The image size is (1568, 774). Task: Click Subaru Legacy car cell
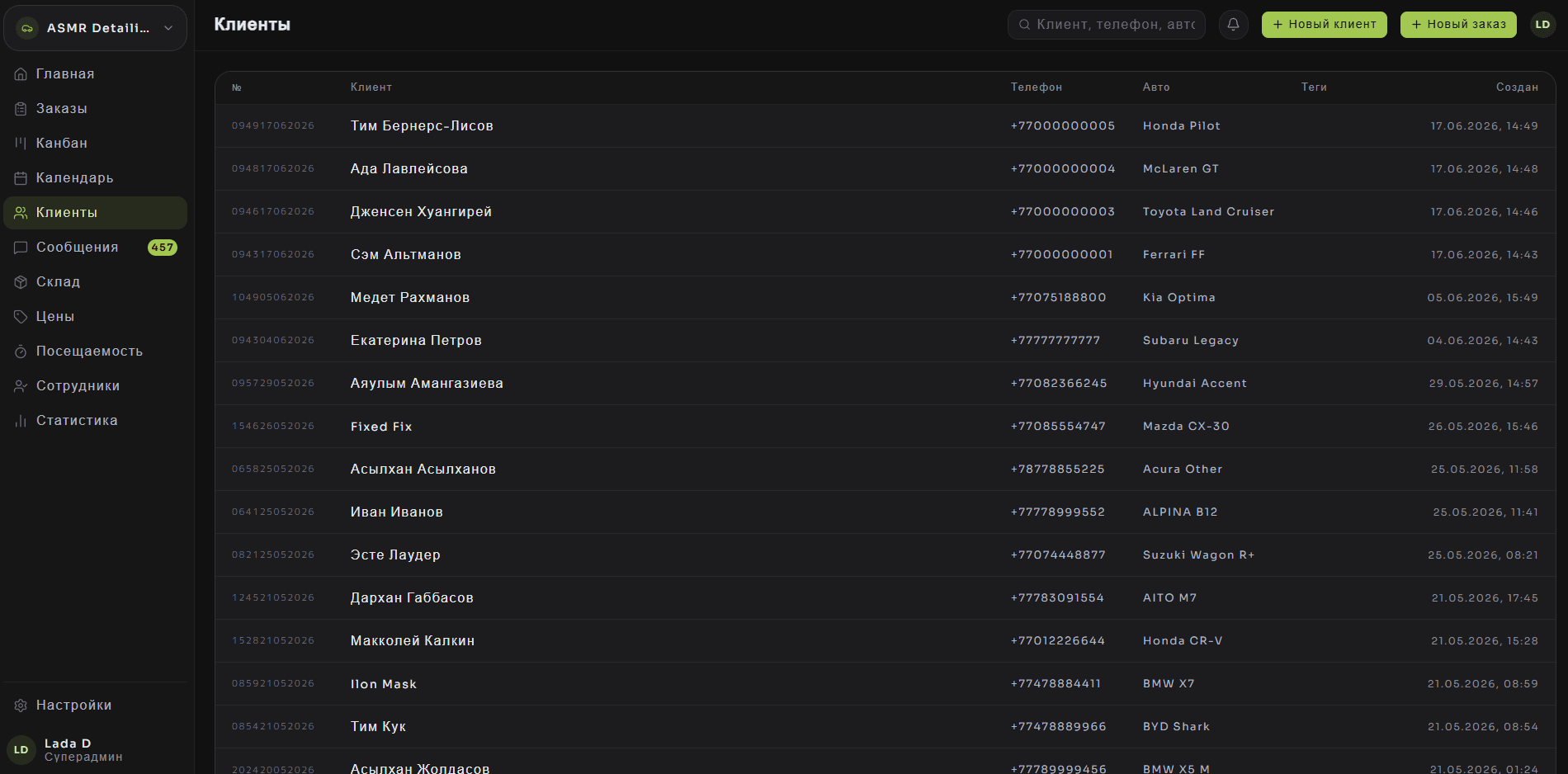(x=1190, y=341)
